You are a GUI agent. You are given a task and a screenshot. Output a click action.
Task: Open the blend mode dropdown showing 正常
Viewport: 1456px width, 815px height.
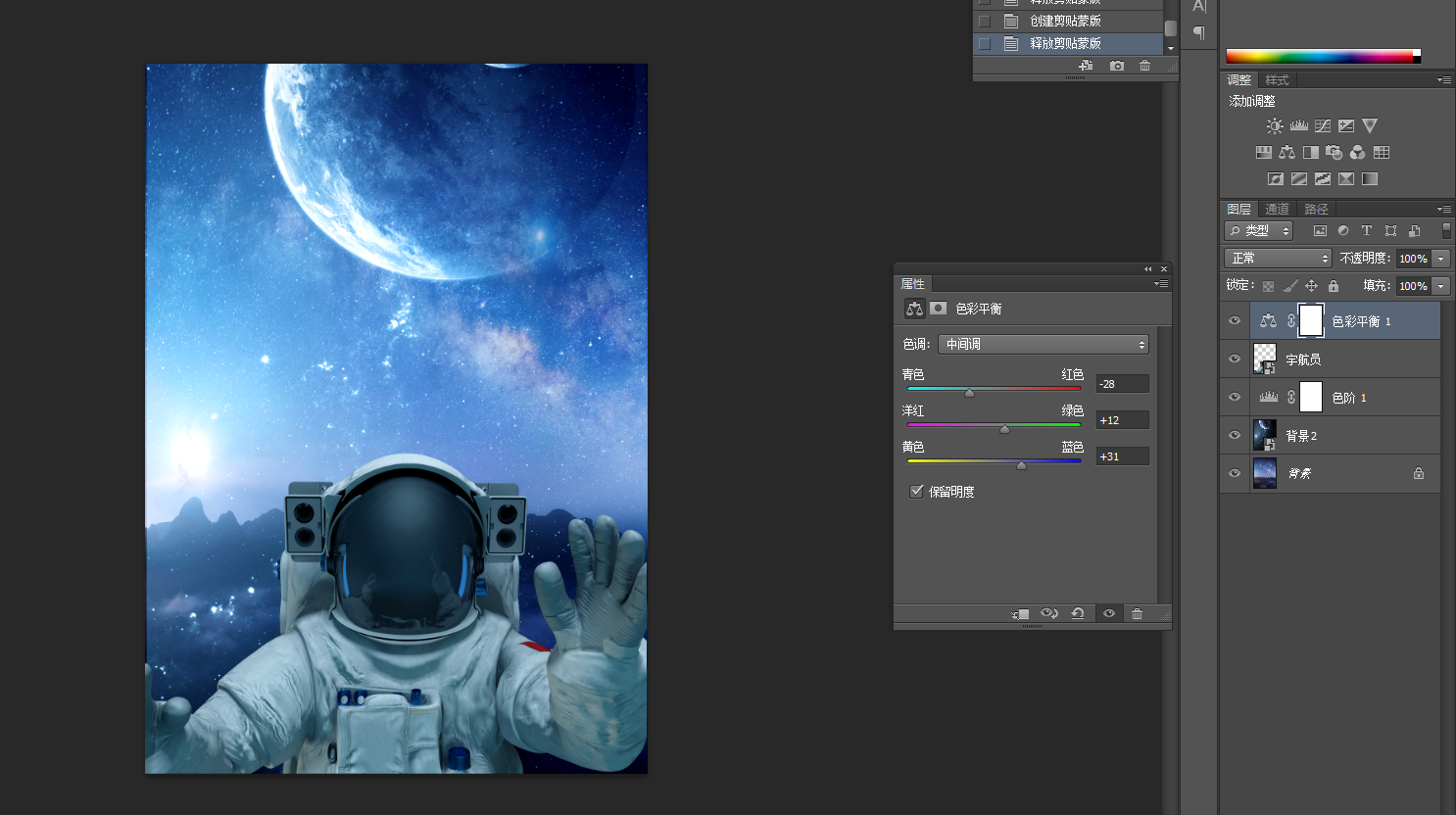pyautogui.click(x=1278, y=259)
